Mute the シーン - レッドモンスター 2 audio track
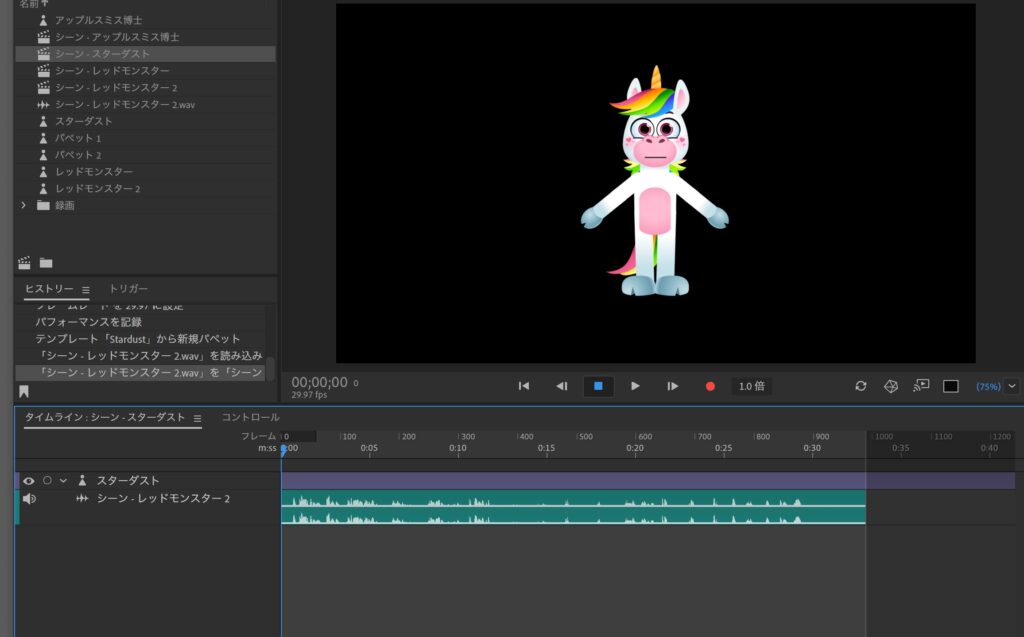The width and height of the screenshot is (1024, 637). click(29, 498)
